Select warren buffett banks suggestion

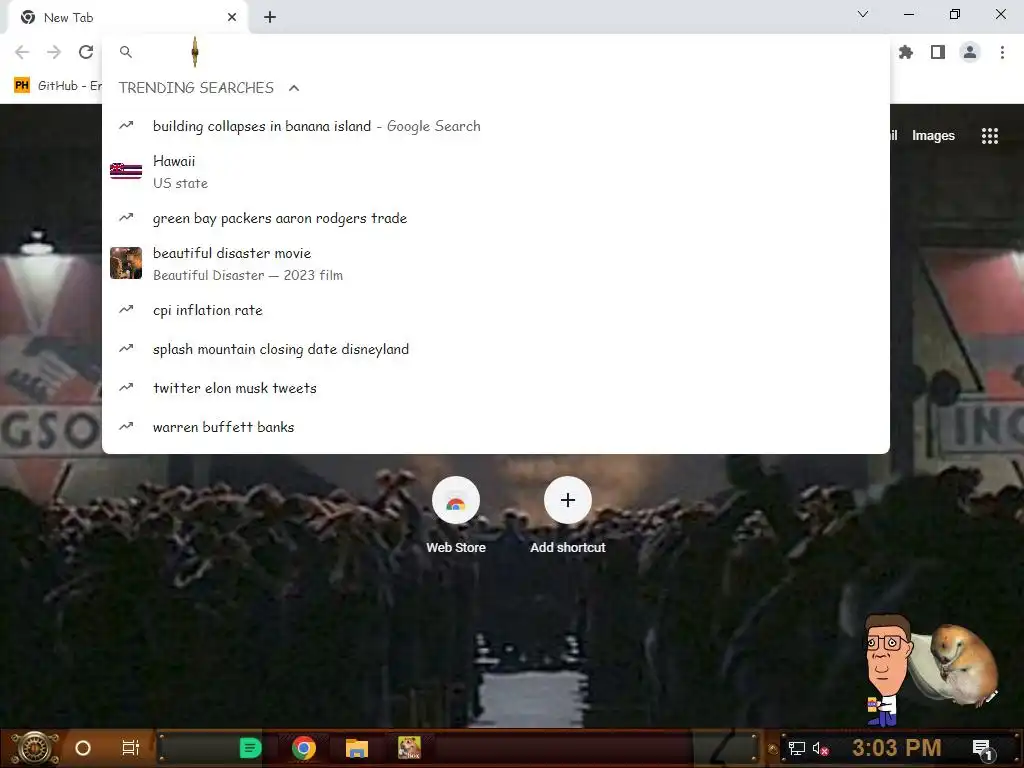coord(496,427)
